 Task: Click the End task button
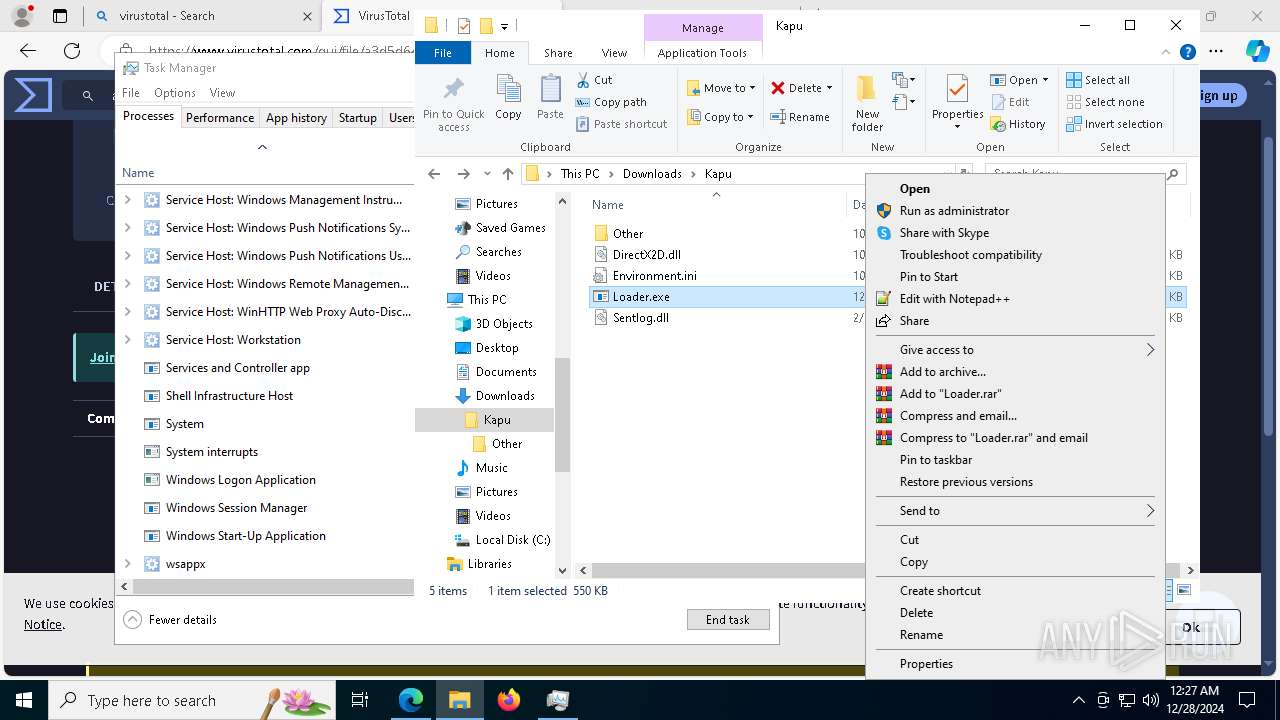pos(728,620)
